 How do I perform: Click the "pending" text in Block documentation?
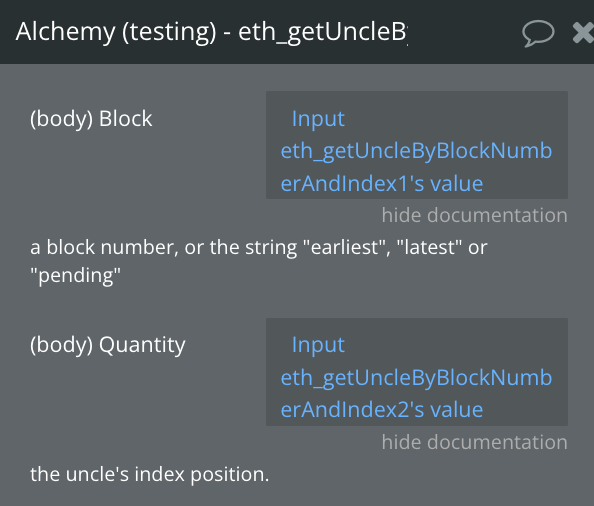tap(75, 276)
